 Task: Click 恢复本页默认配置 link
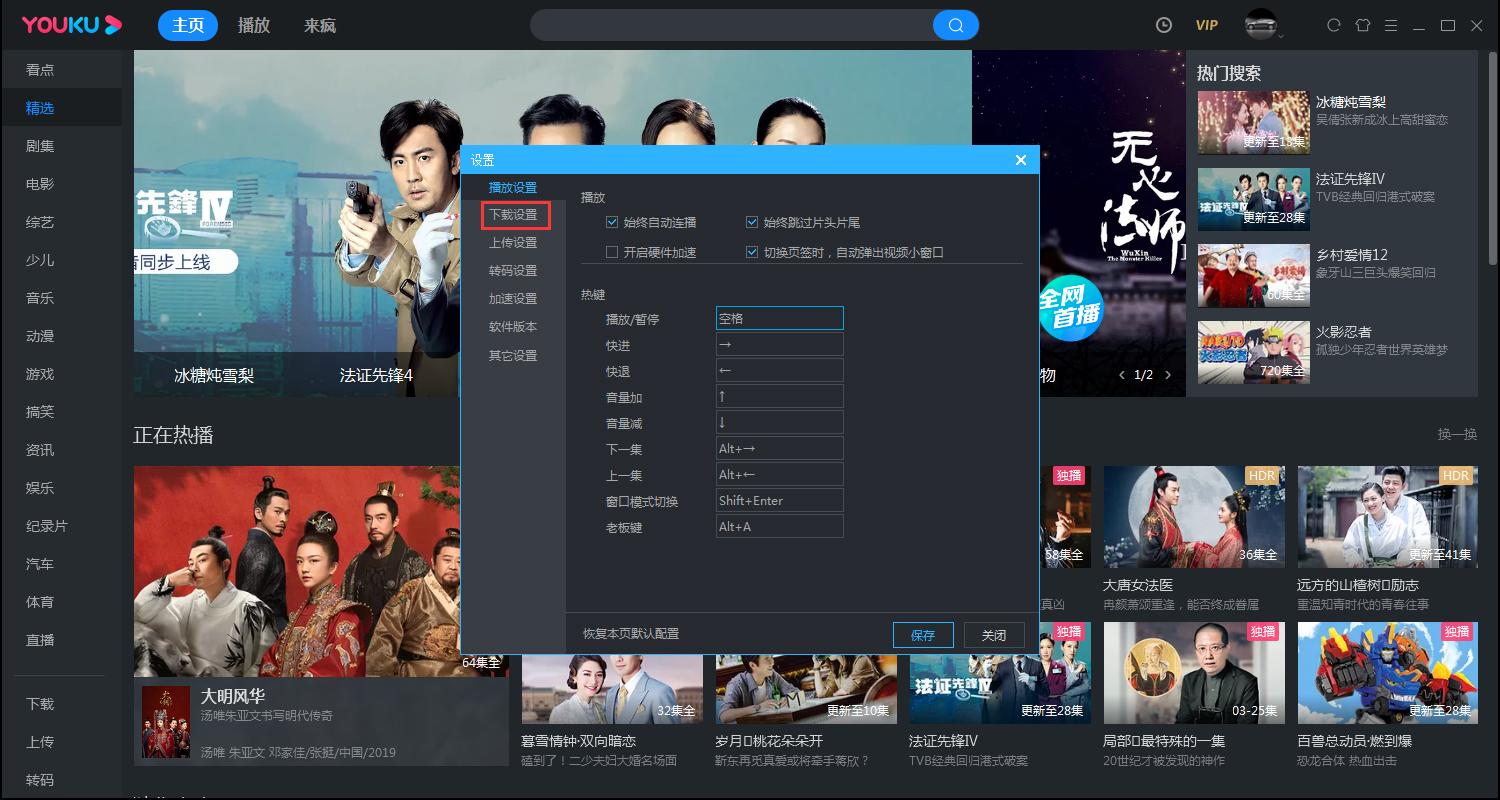(x=631, y=634)
